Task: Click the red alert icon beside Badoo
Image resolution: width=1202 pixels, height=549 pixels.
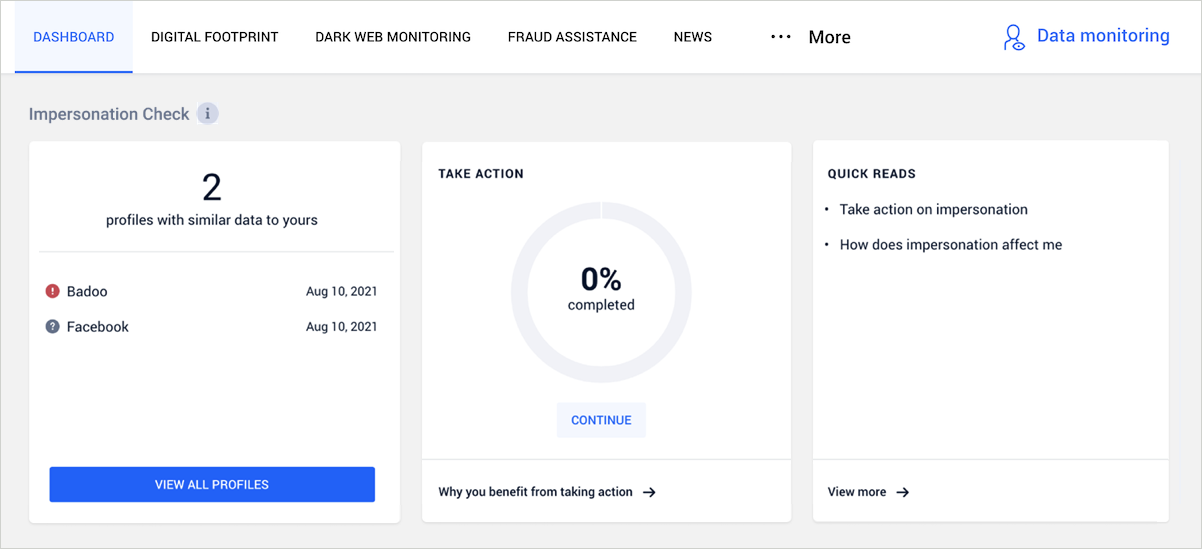Action: pos(53,291)
